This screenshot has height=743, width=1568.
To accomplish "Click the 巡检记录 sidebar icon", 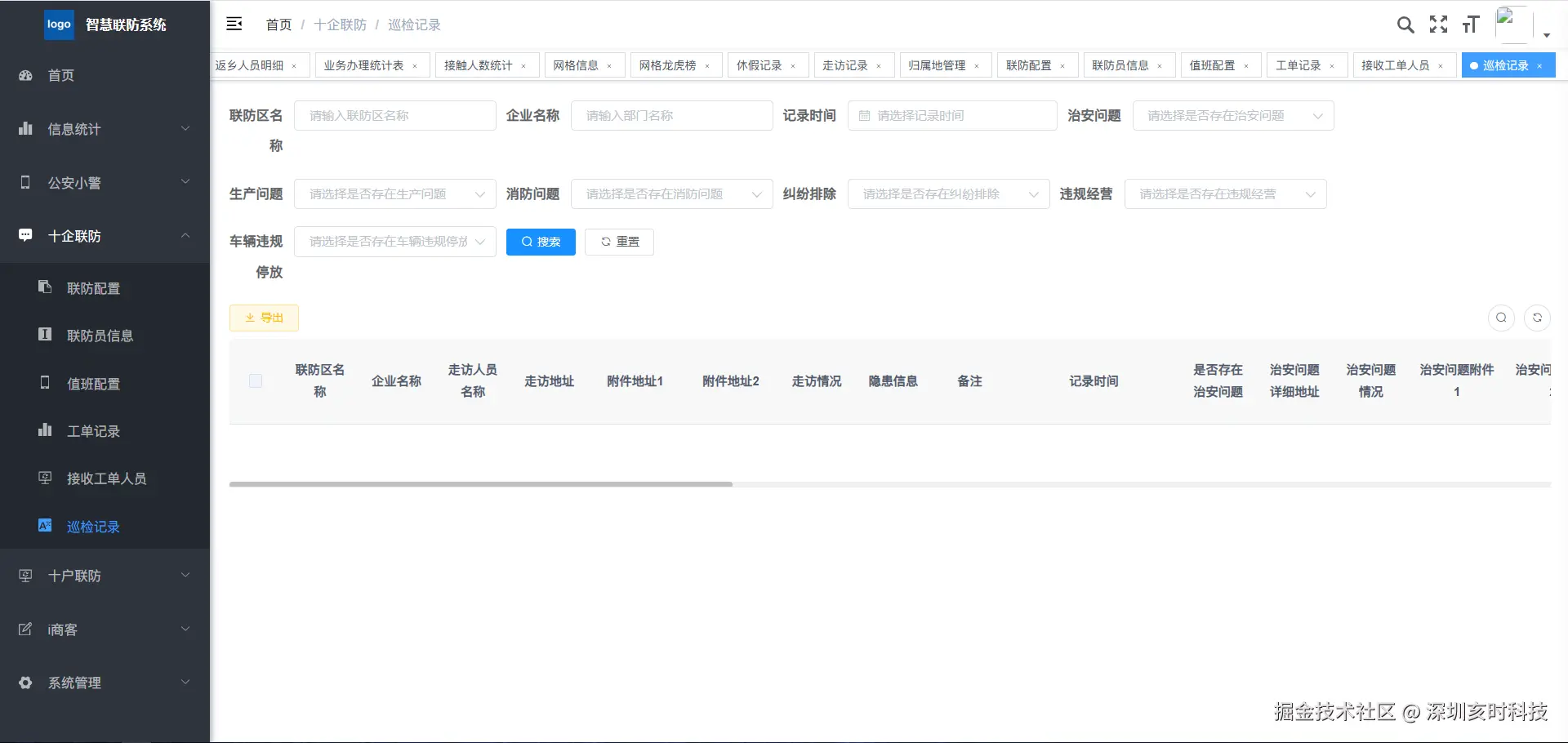I will point(45,525).
